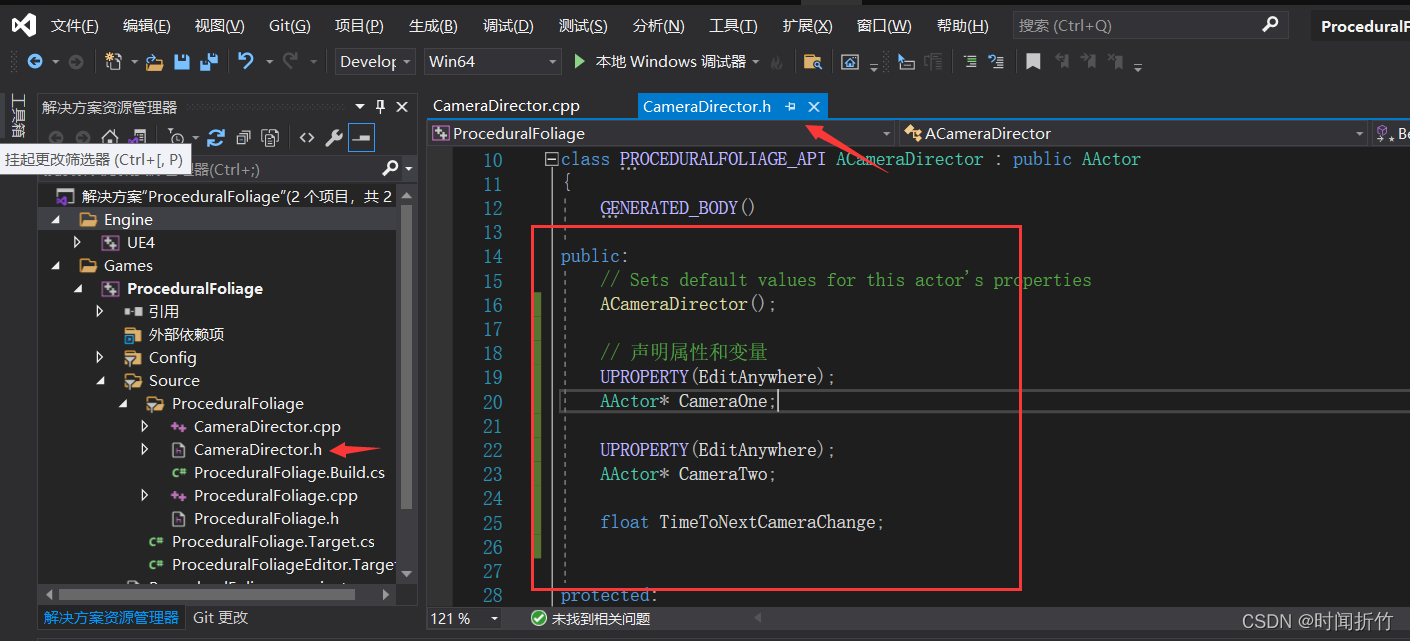Open the Git(G) menu
Screen dimensions: 1410x641
click(290, 26)
